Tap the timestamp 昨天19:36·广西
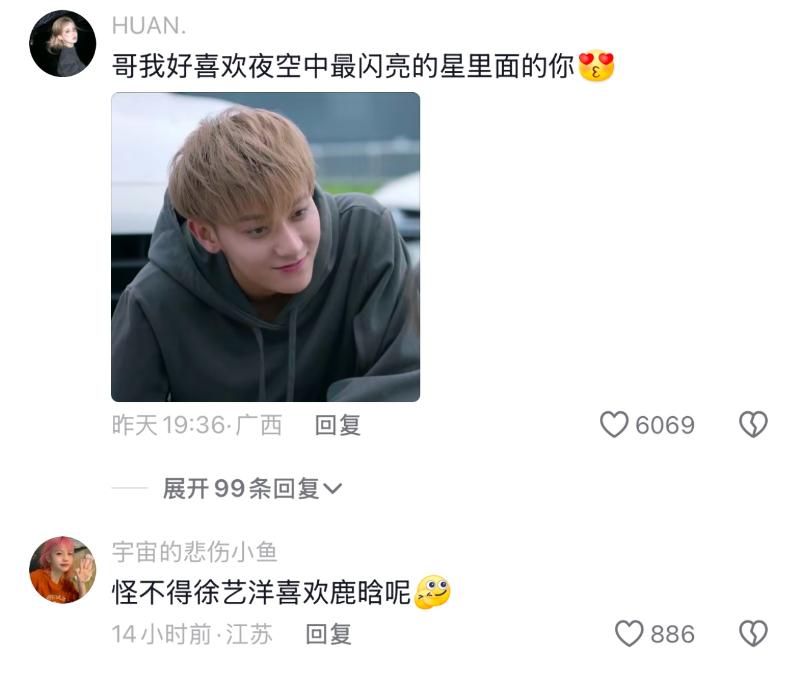 [197, 425]
